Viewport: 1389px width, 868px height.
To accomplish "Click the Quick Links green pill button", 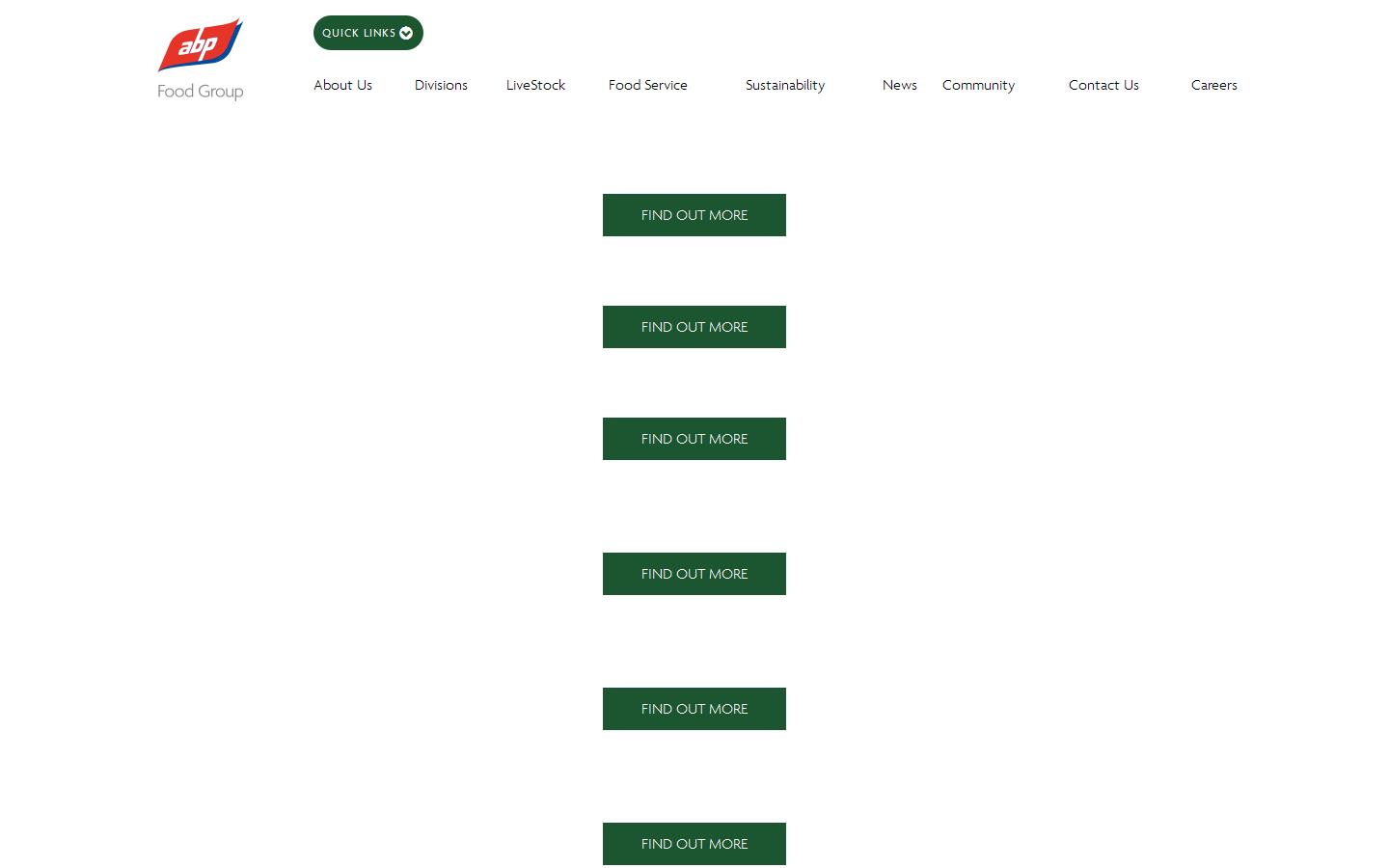I will (x=368, y=33).
